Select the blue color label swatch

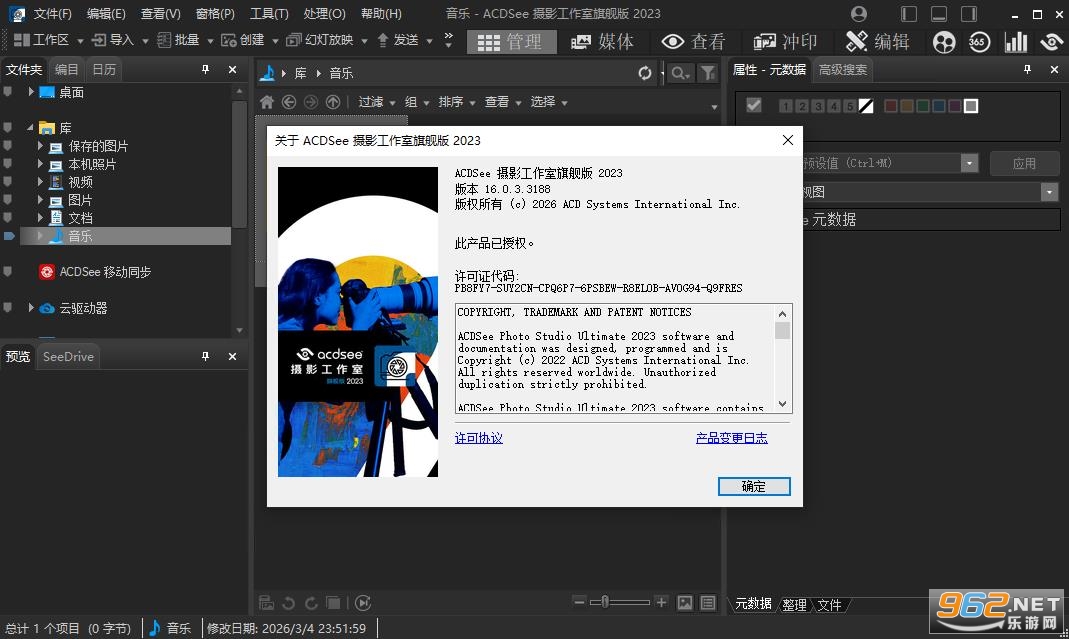(939, 106)
